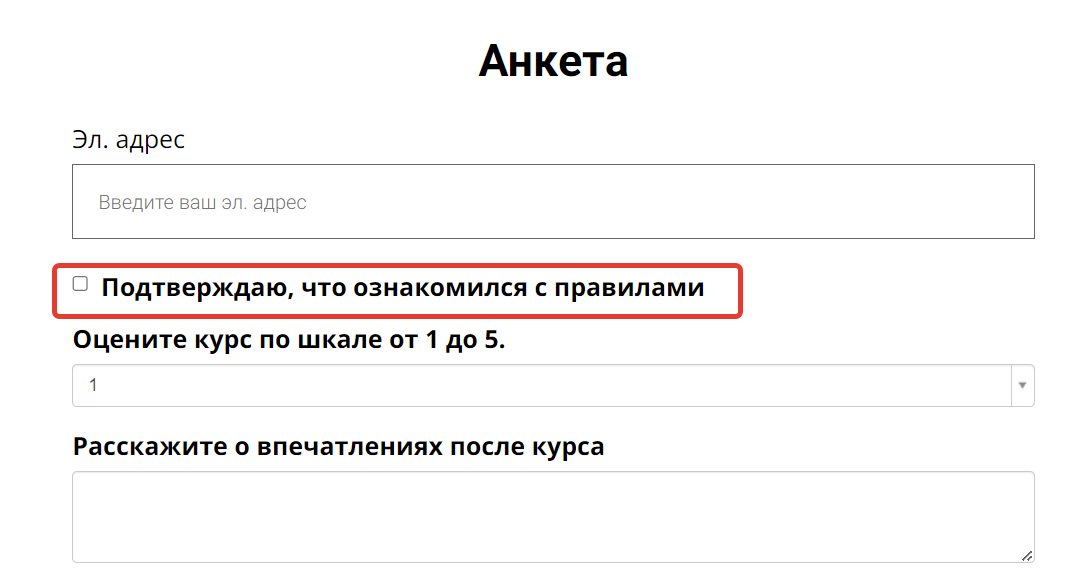The width and height of the screenshot is (1067, 581).
Task: Open the course rating dropdown
Action: (553, 386)
